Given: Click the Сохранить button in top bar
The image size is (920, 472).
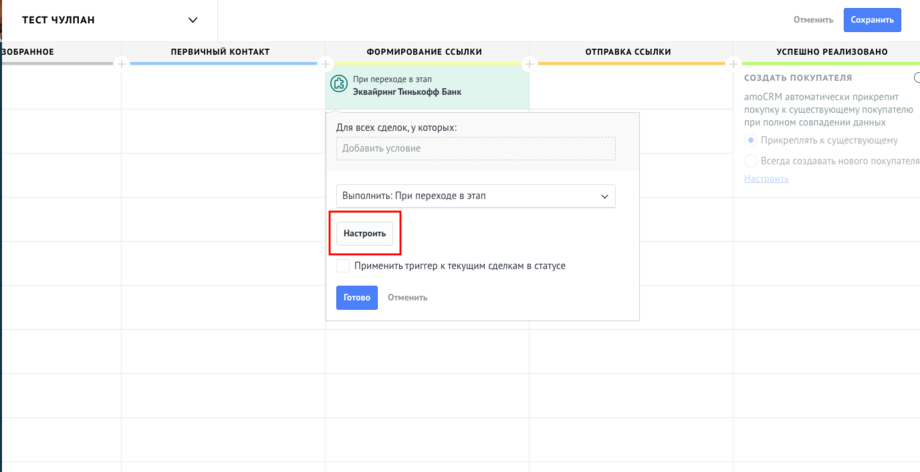Looking at the screenshot, I should click(872, 20).
